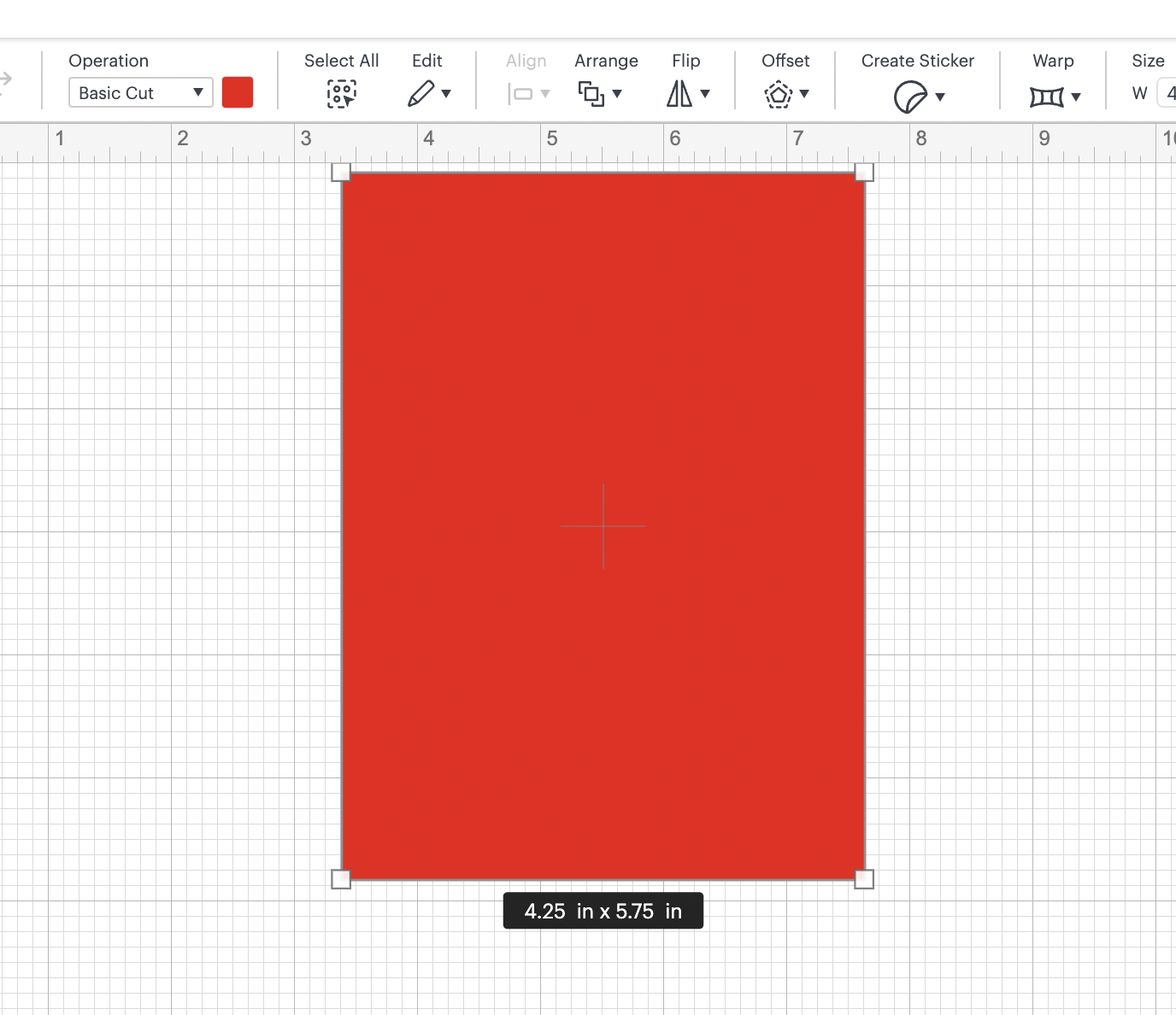Expand the Create Sticker dropdown arrow

[x=940, y=97]
